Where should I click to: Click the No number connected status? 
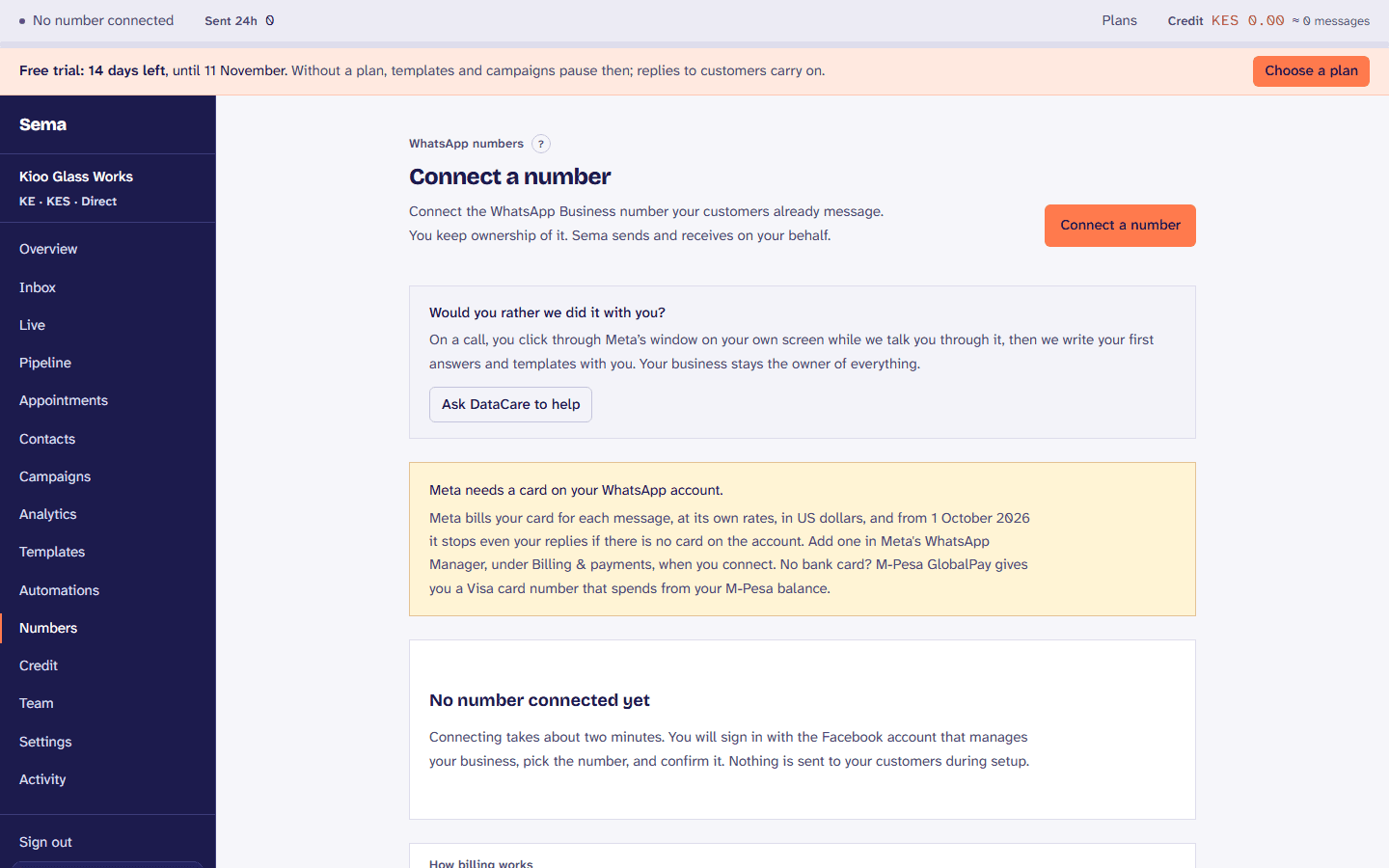(96, 20)
